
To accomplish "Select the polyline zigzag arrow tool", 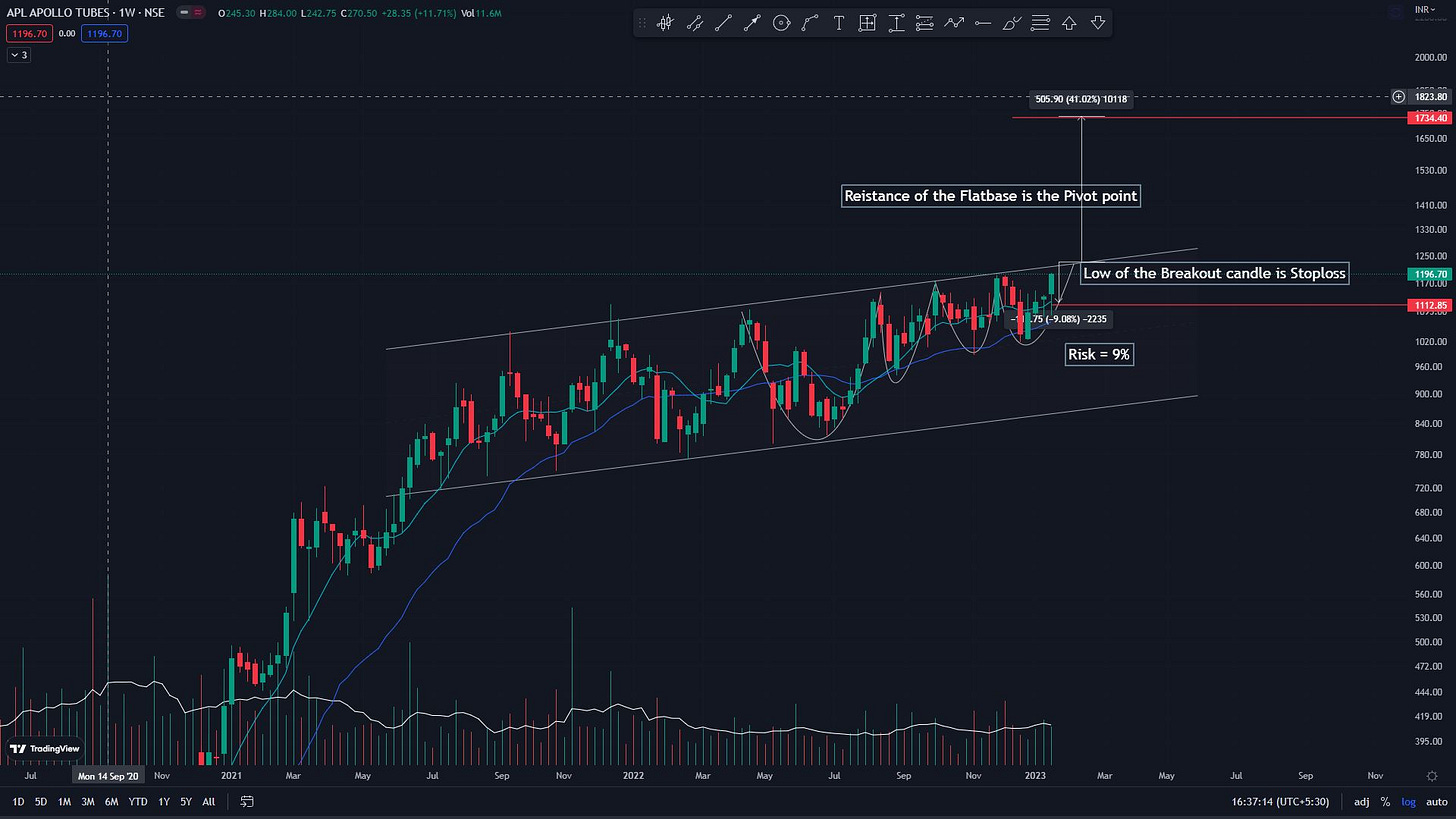I will (x=954, y=23).
